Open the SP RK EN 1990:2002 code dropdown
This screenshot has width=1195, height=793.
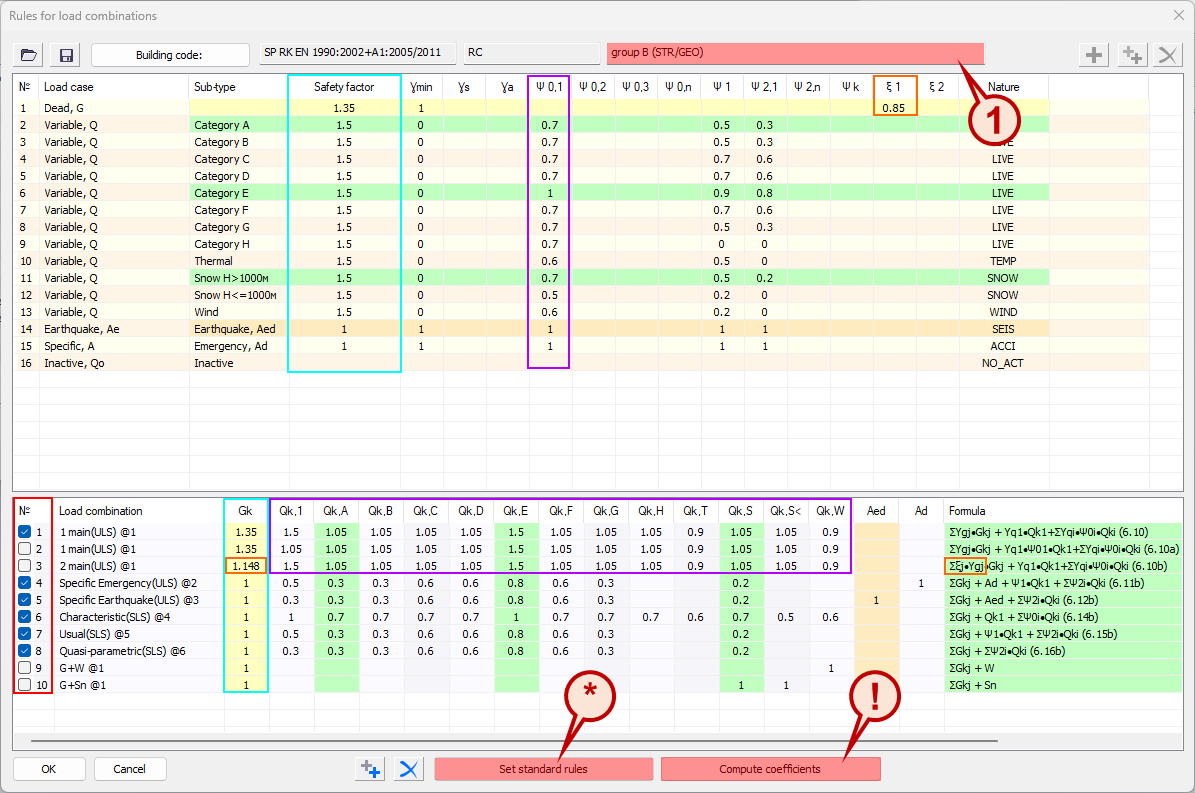pyautogui.click(x=356, y=53)
